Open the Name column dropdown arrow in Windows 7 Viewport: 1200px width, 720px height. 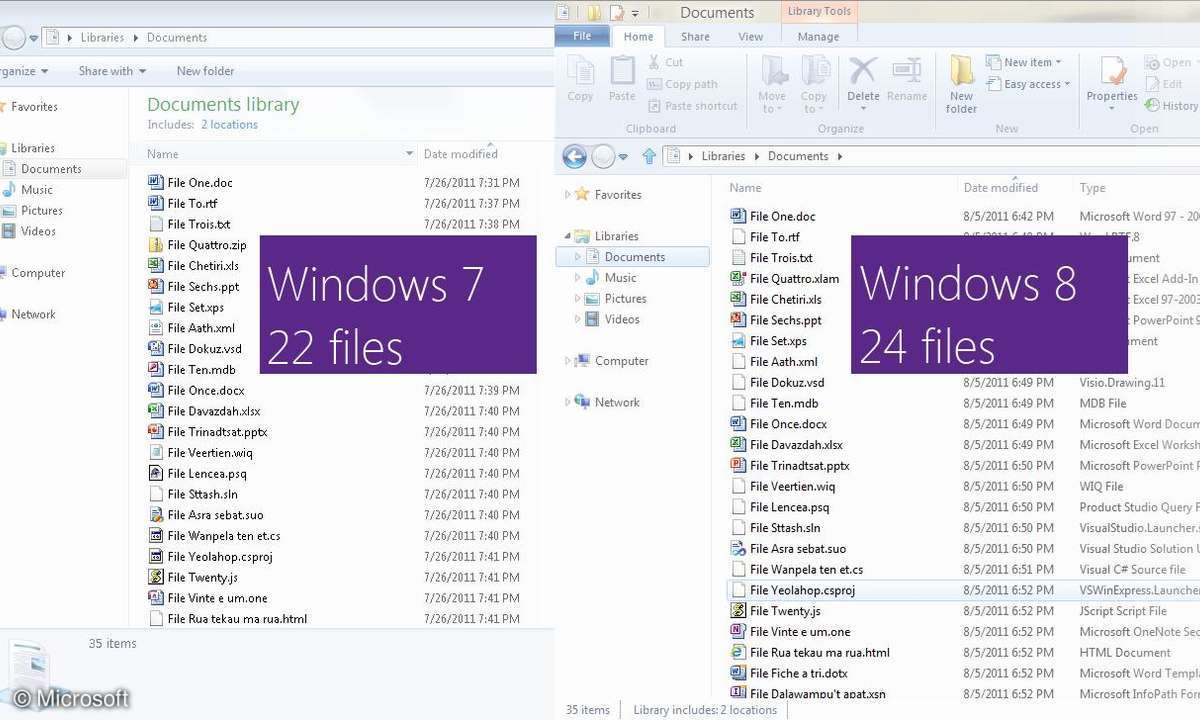coord(409,154)
